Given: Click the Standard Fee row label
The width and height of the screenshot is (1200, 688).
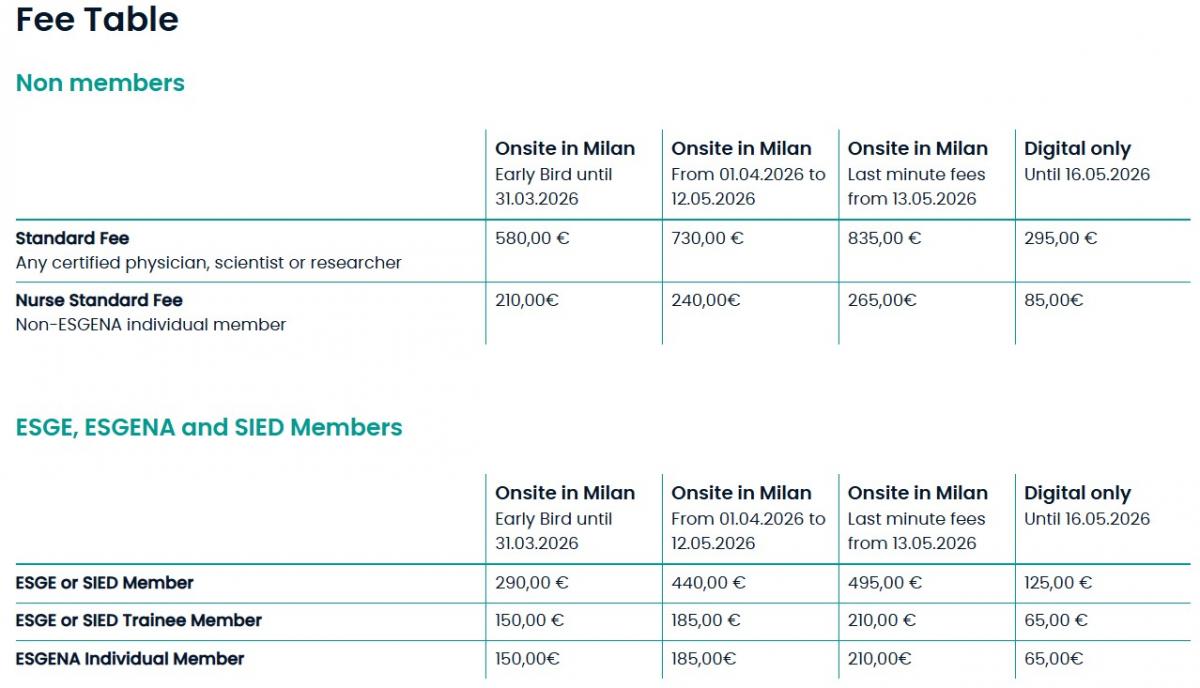Looking at the screenshot, I should pos(72,239).
